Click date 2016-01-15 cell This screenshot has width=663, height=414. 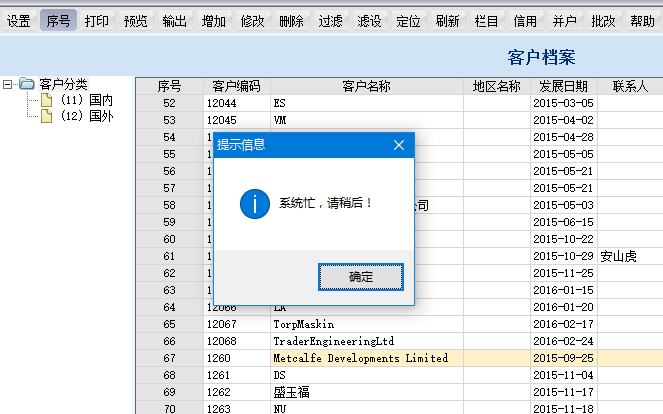[x=564, y=290]
